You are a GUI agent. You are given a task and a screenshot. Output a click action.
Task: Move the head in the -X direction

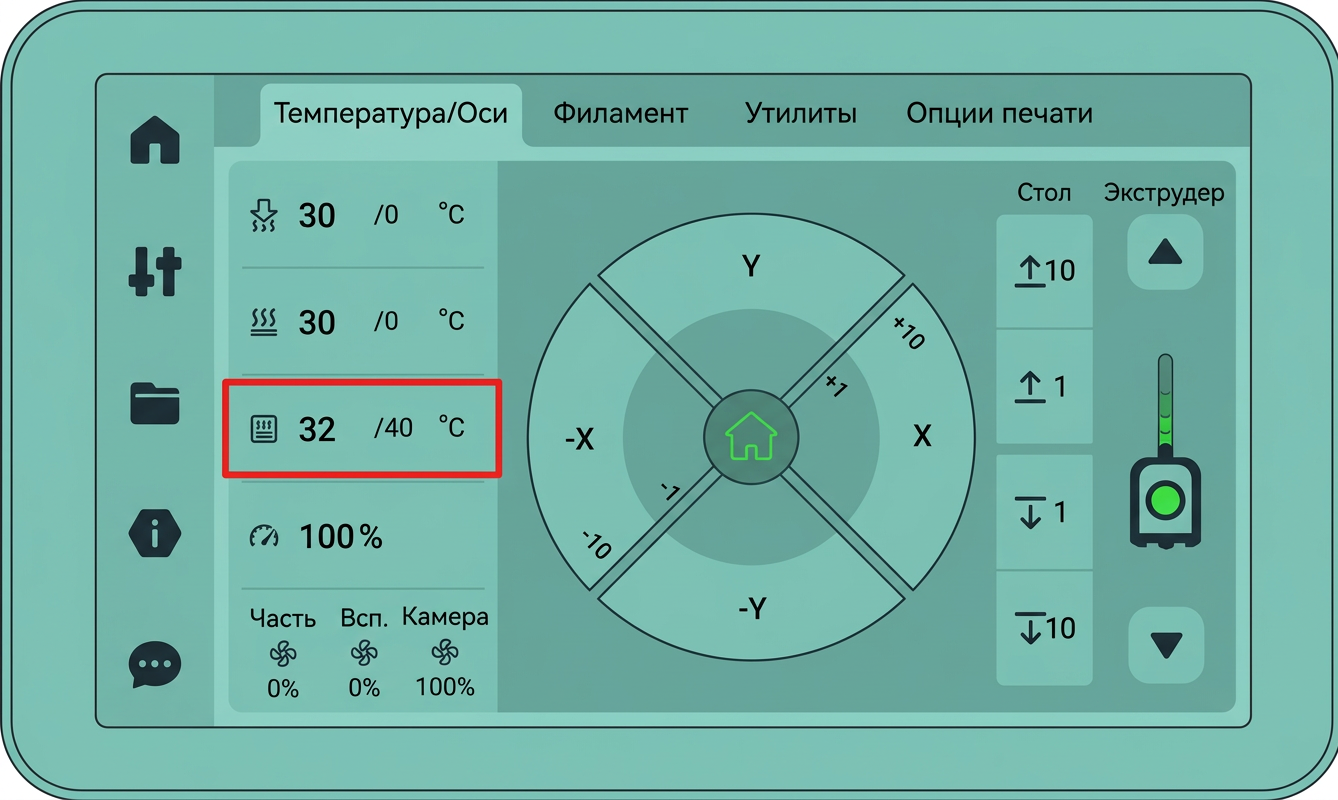coord(579,438)
